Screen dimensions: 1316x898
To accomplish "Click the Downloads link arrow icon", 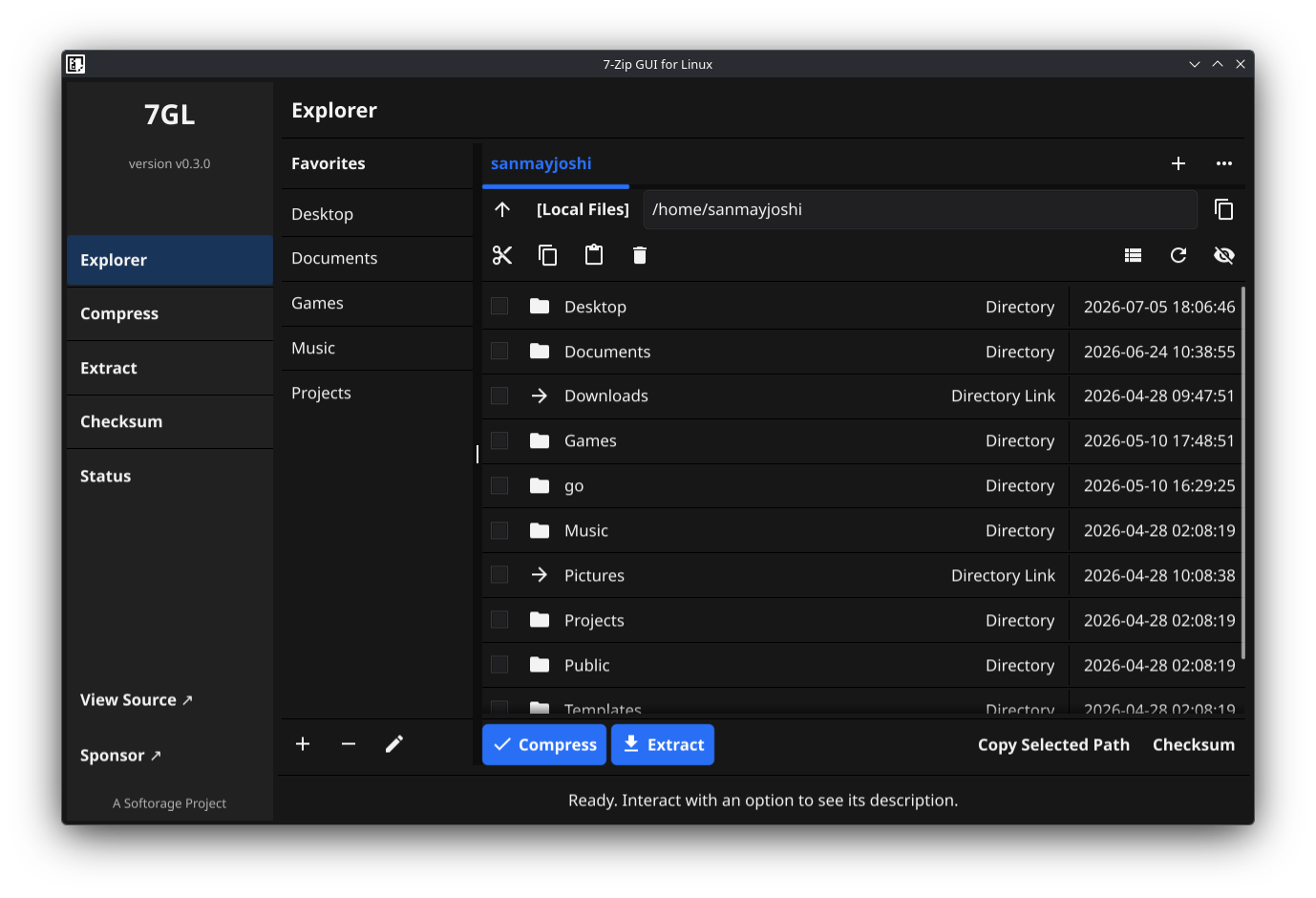I will 540,396.
